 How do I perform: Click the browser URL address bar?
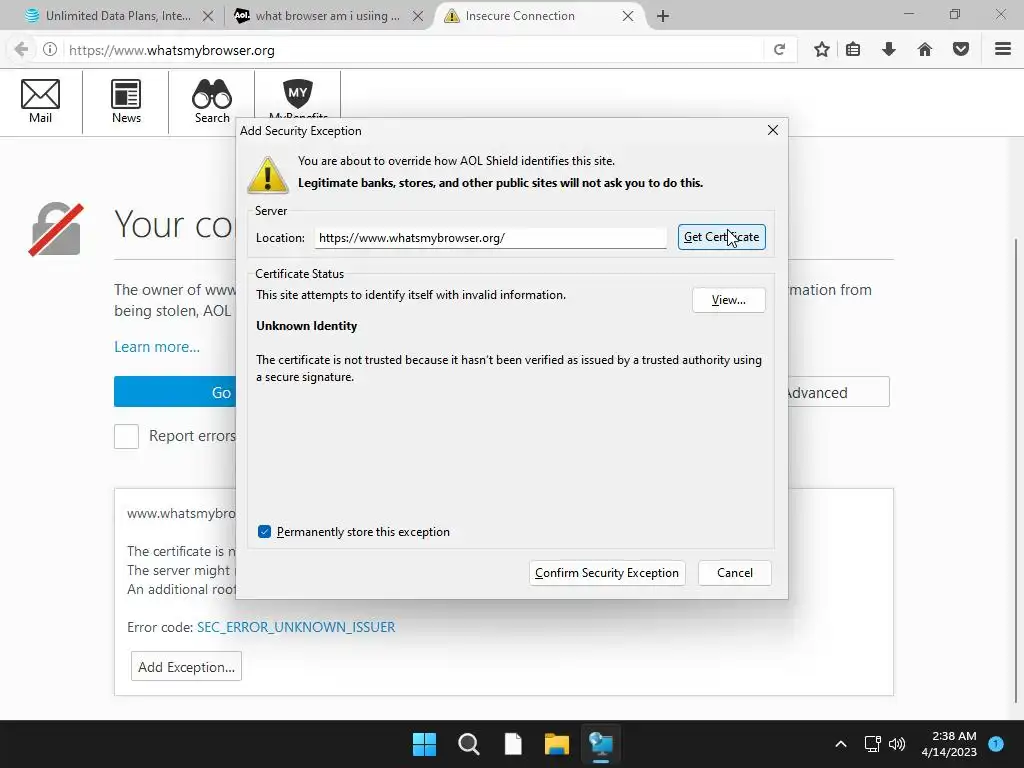[415, 50]
